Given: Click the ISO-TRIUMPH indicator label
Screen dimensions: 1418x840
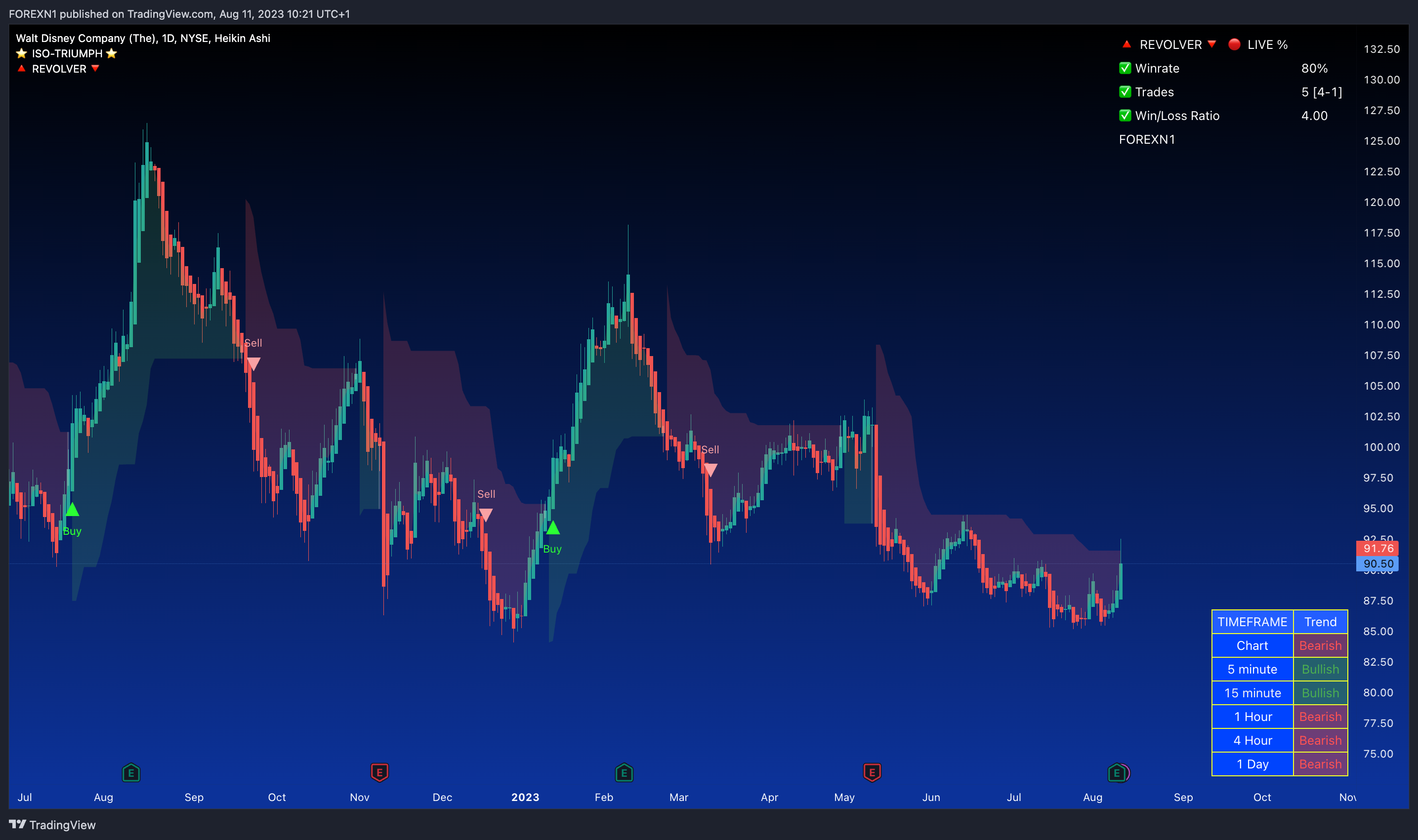Looking at the screenshot, I should point(67,53).
